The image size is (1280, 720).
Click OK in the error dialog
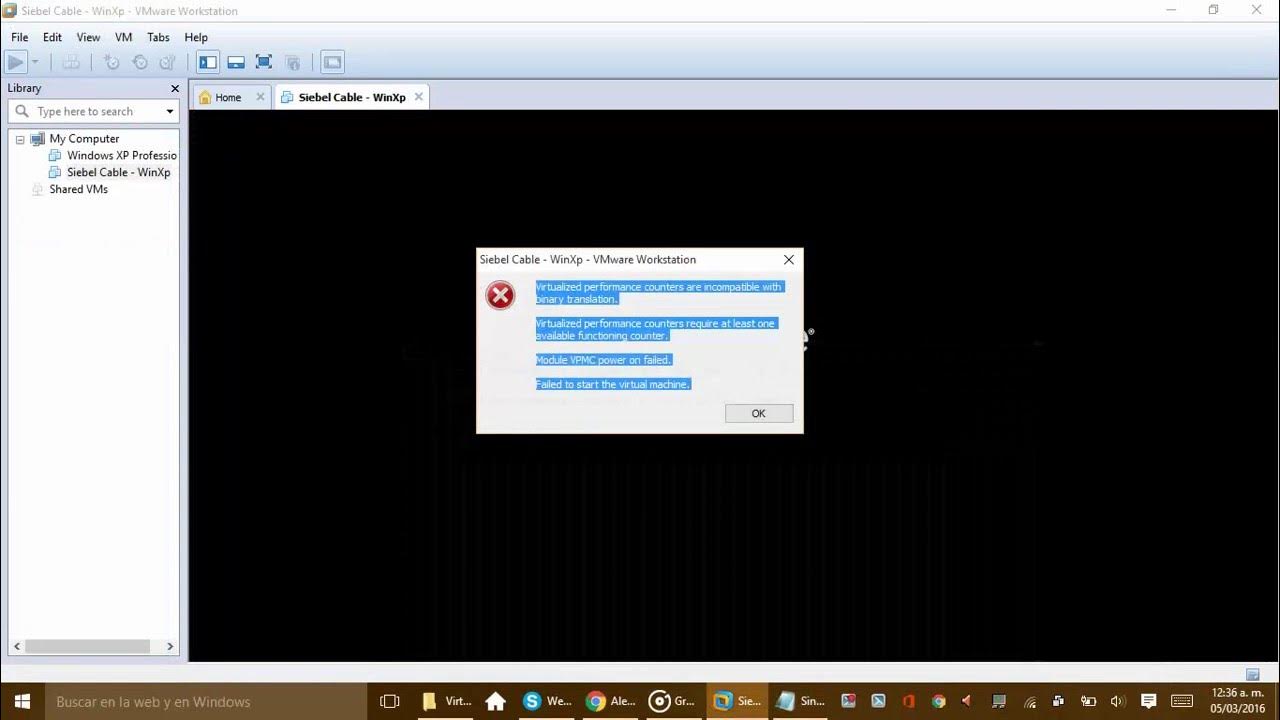click(759, 413)
